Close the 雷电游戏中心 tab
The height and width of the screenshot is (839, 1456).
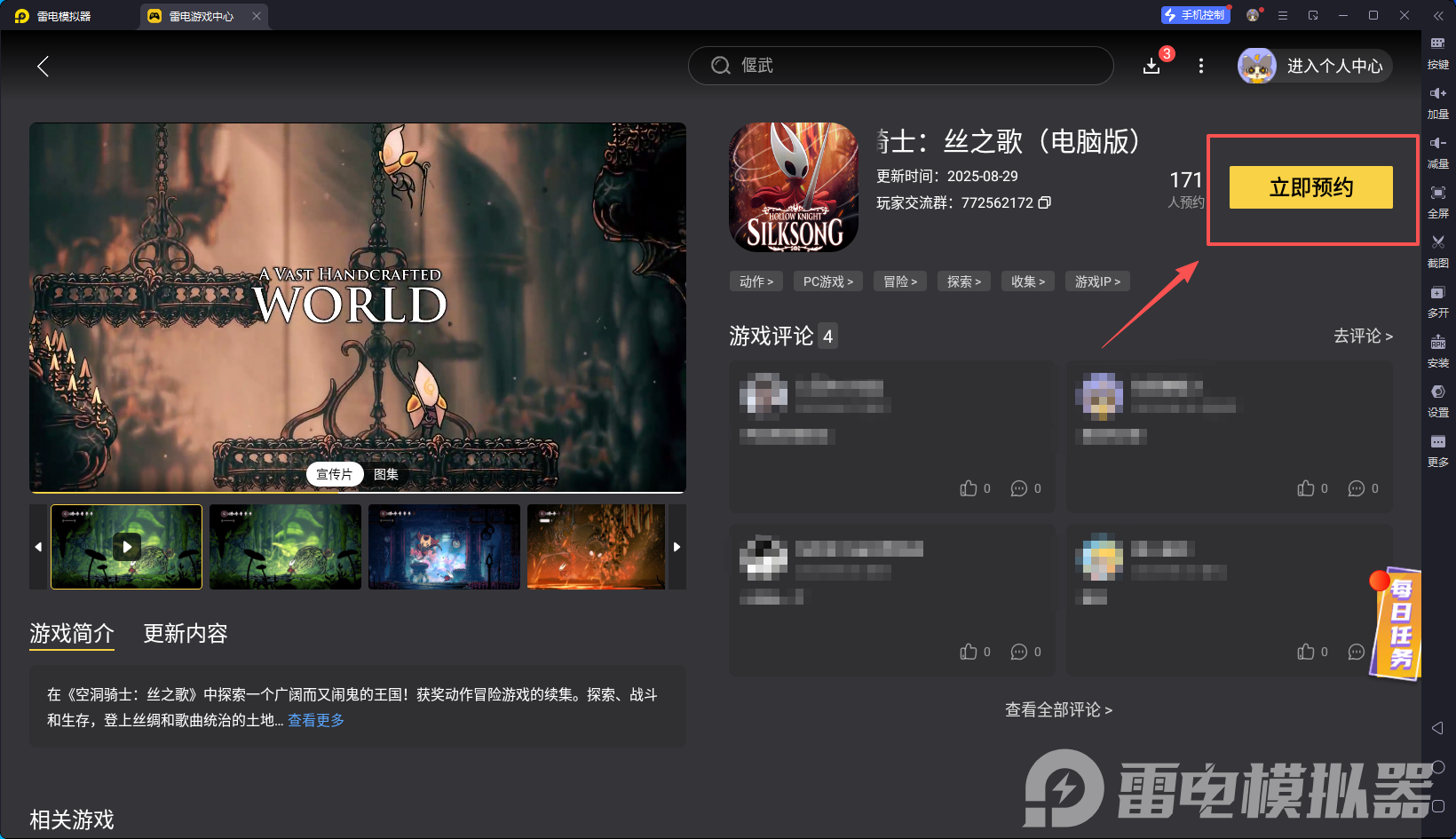(257, 16)
